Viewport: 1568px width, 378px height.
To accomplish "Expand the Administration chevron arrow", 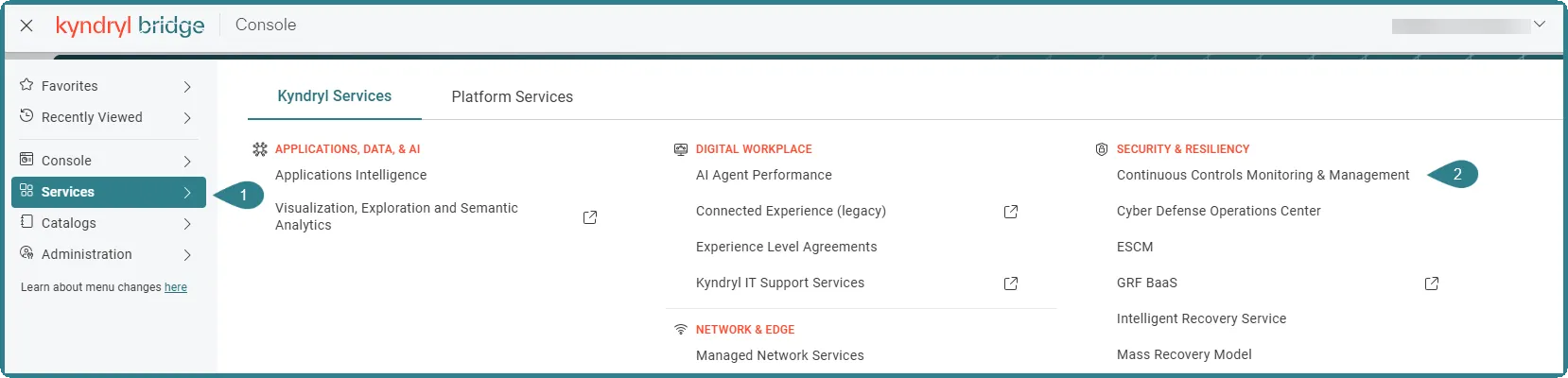I will (x=187, y=255).
